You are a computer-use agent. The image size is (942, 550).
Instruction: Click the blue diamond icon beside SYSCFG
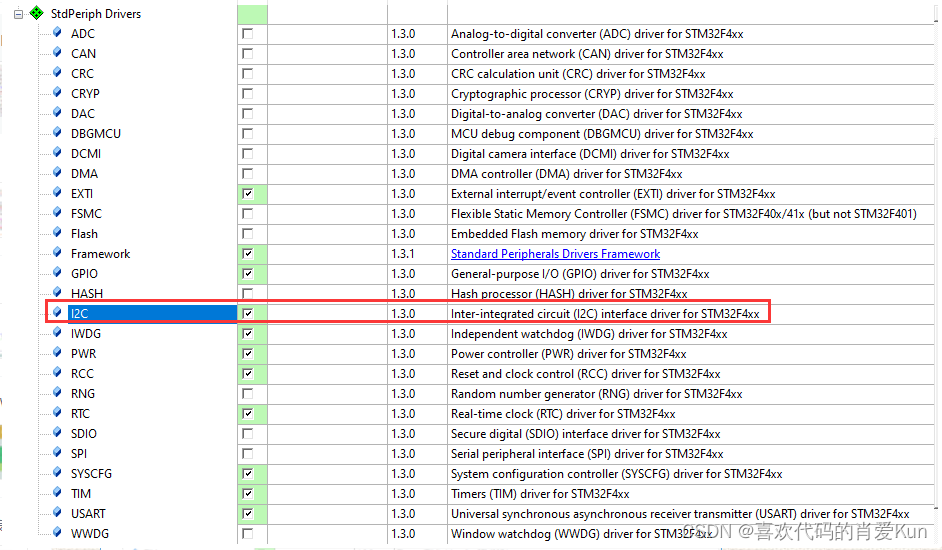pyautogui.click(x=57, y=472)
